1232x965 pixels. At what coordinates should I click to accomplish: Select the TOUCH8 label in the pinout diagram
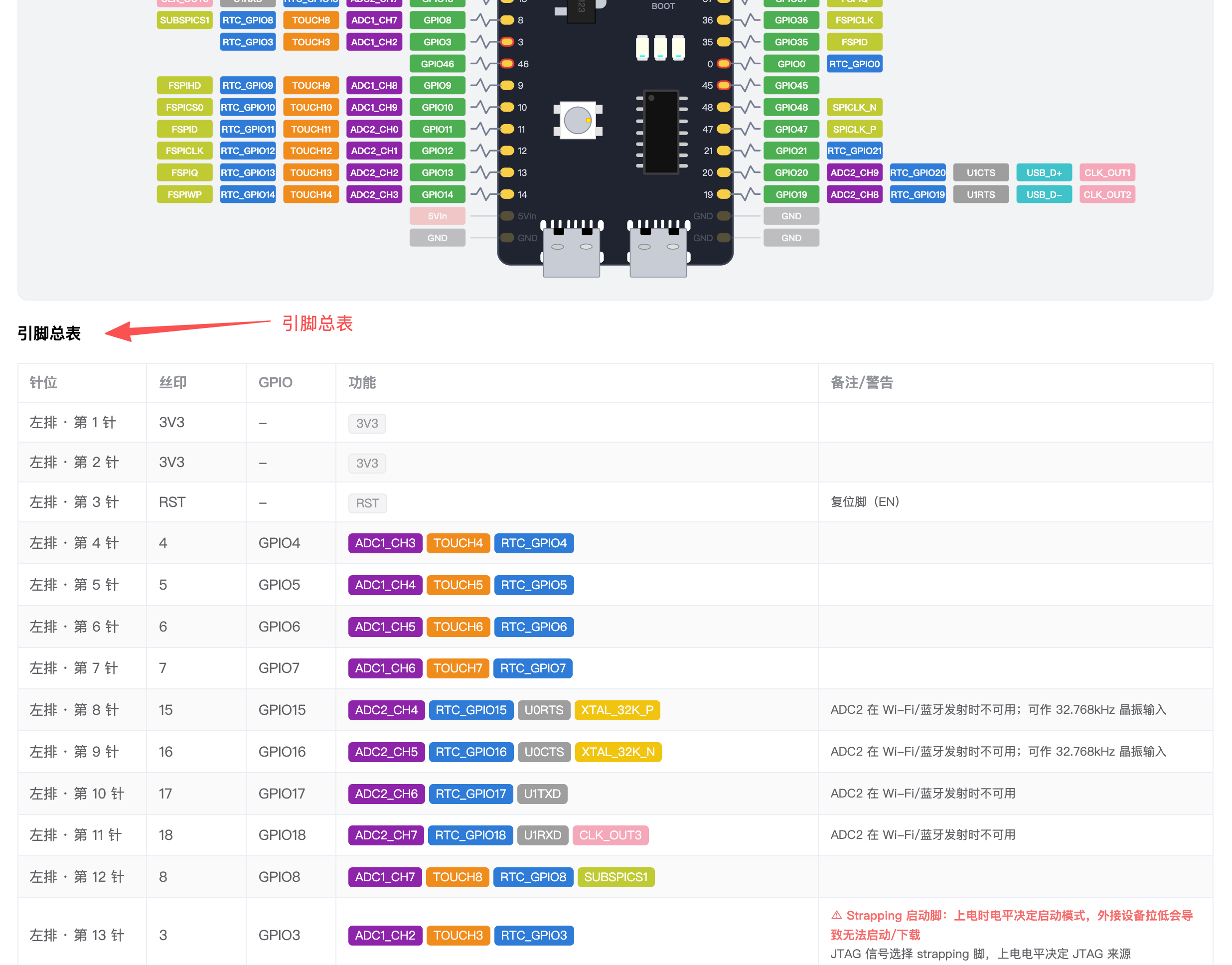click(x=310, y=20)
